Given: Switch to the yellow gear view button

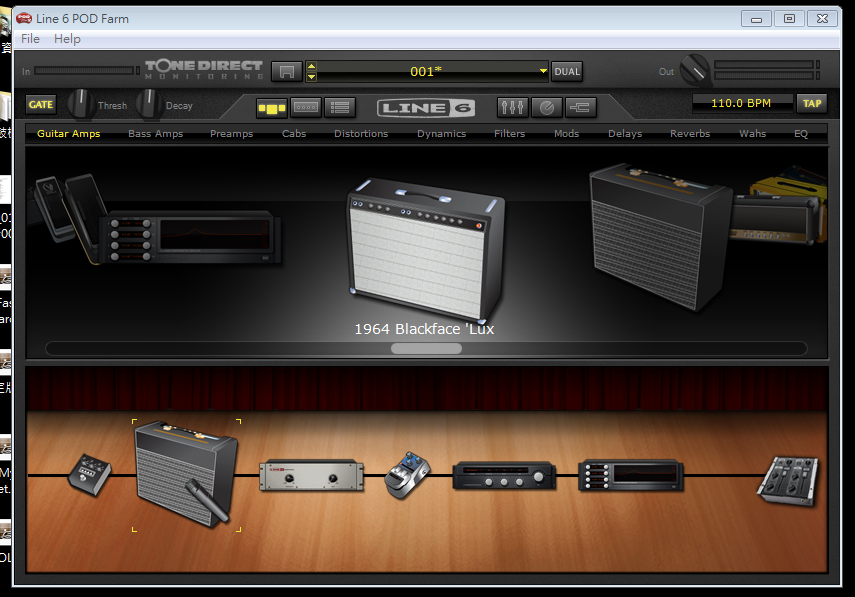Looking at the screenshot, I should tap(272, 107).
